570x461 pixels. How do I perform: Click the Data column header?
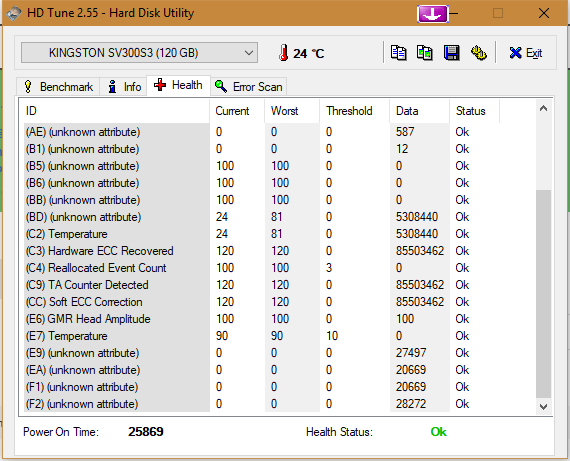click(x=420, y=111)
